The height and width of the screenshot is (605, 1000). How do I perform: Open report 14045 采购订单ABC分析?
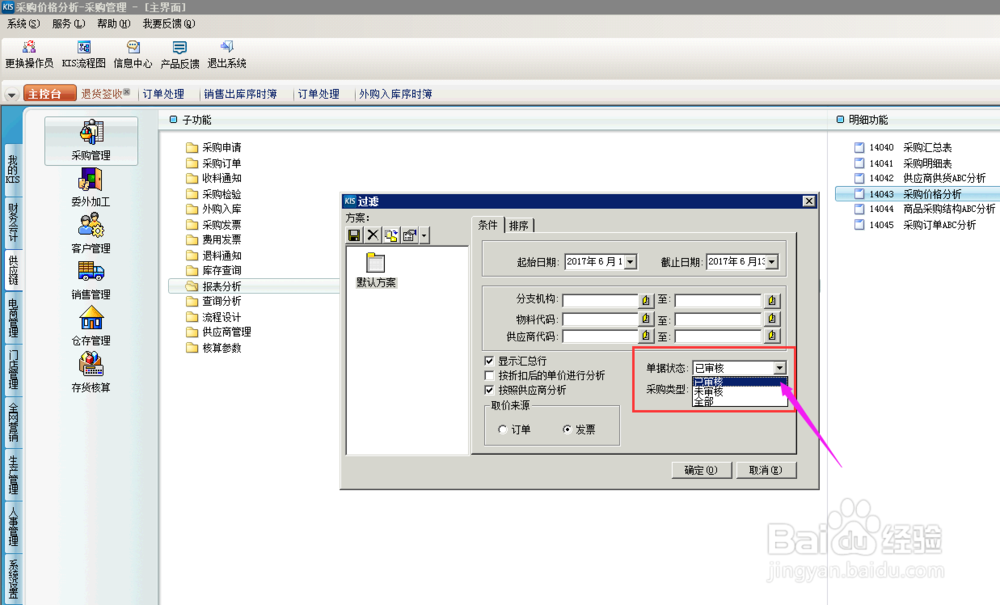click(x=915, y=224)
